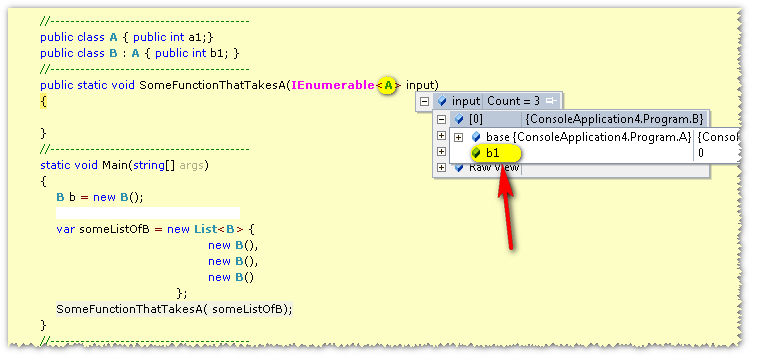Viewport: 757px width, 362px height.
Task: Click the b1 value 0
Action: click(x=701, y=154)
